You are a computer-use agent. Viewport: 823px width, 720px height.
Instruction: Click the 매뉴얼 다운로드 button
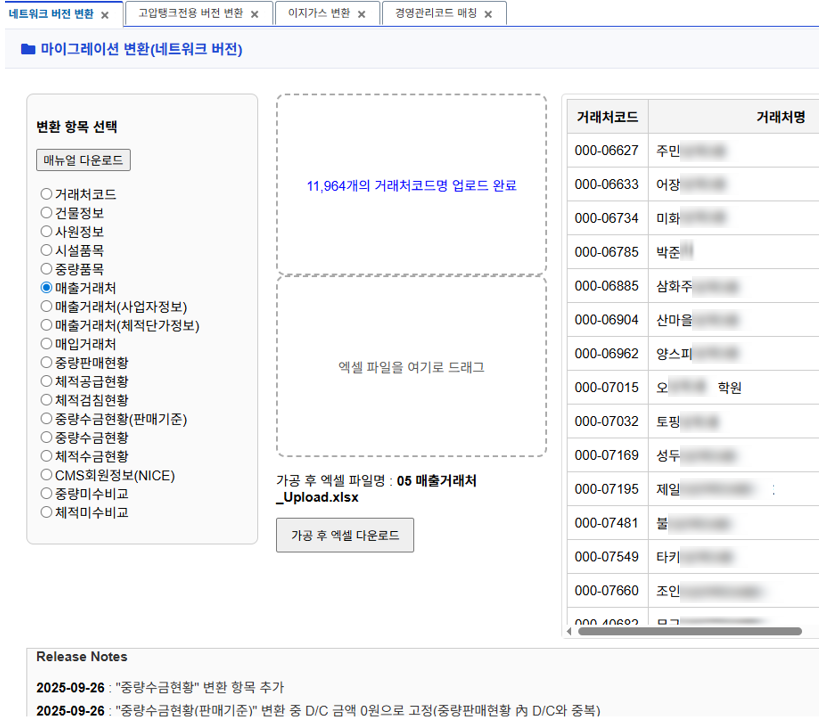click(x=83, y=160)
